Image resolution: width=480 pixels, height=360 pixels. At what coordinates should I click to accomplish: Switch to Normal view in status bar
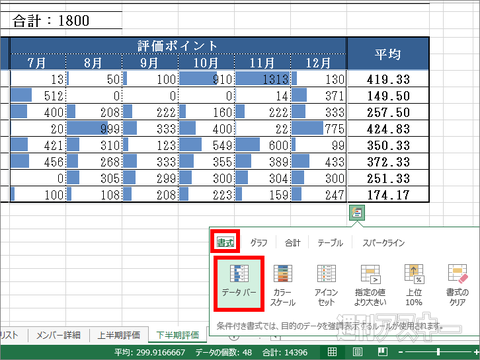point(332,352)
